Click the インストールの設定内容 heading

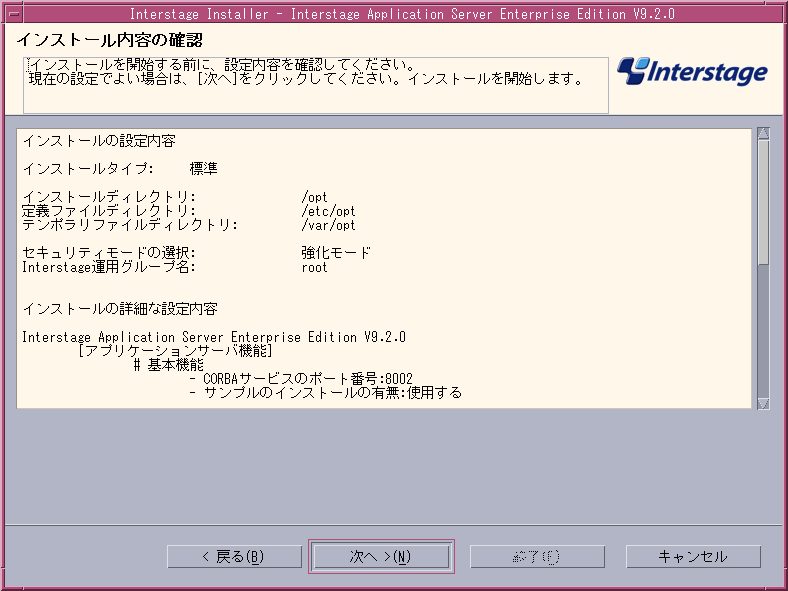(x=99, y=141)
